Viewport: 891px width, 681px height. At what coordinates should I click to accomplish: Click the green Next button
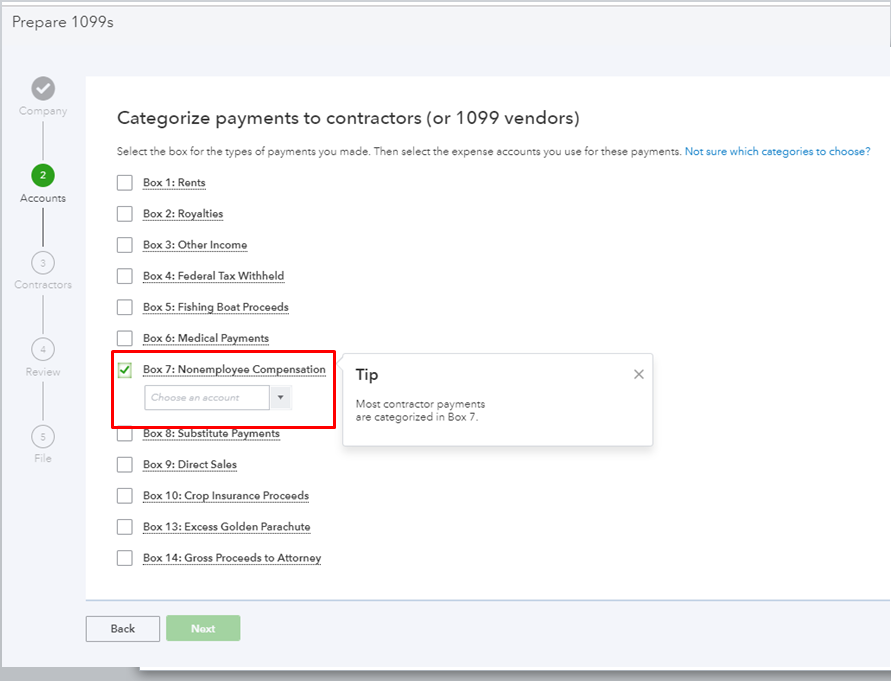pos(203,628)
